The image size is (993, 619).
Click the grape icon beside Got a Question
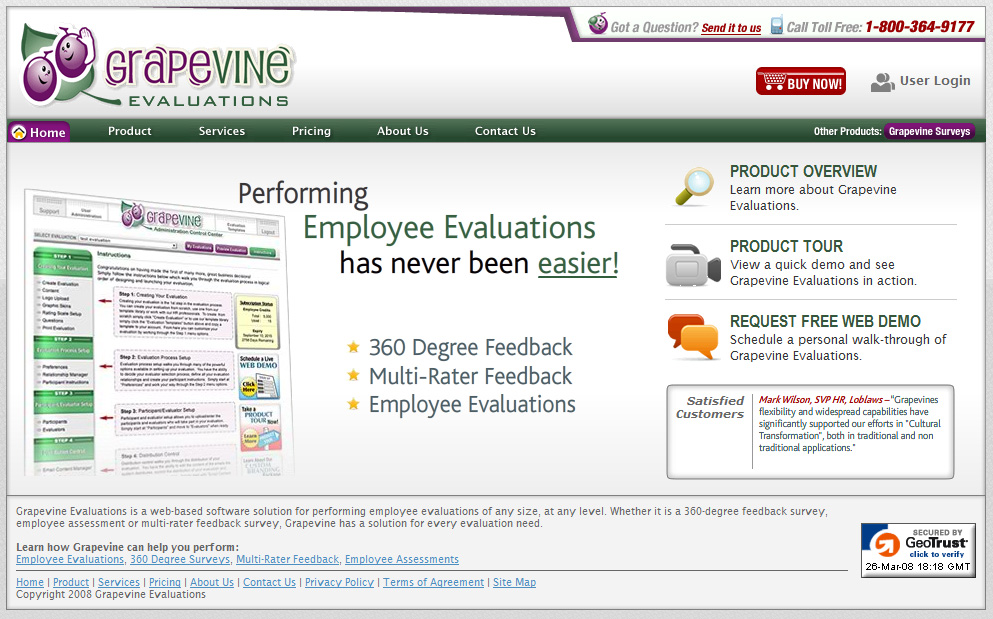(598, 24)
